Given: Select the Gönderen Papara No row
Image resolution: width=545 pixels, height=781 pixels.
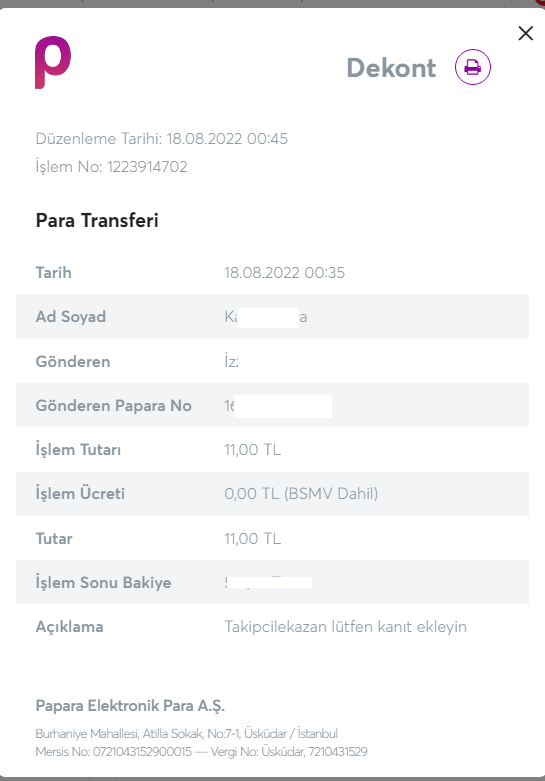Looking at the screenshot, I should click(x=272, y=405).
